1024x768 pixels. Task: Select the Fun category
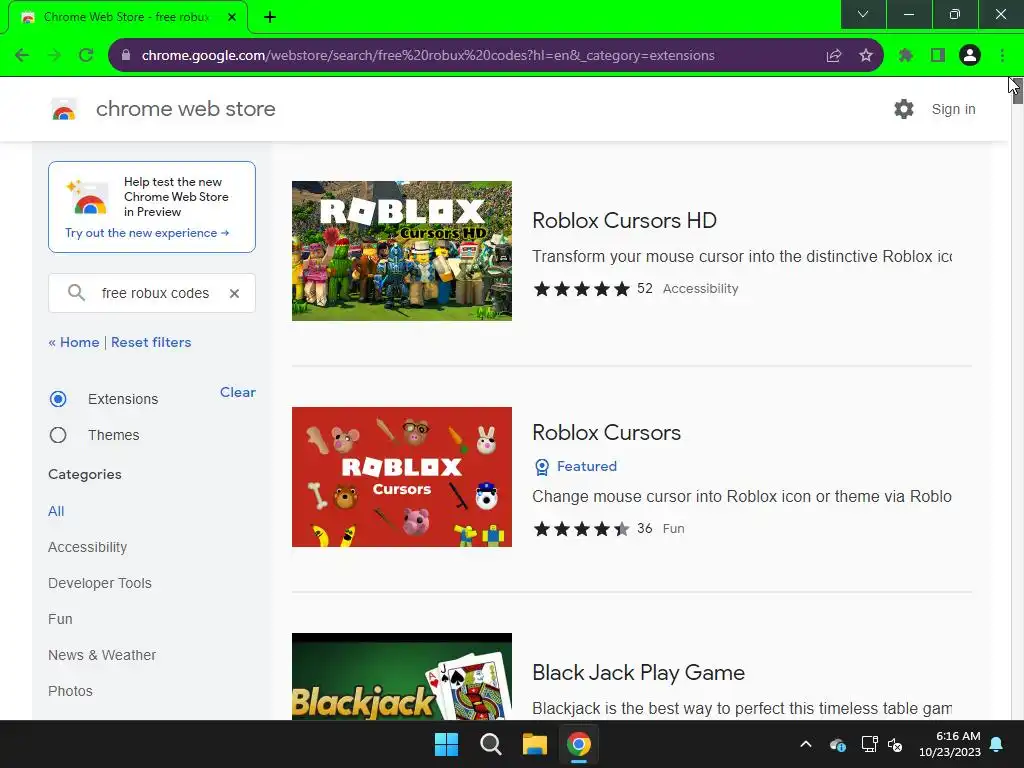pyautogui.click(x=60, y=619)
